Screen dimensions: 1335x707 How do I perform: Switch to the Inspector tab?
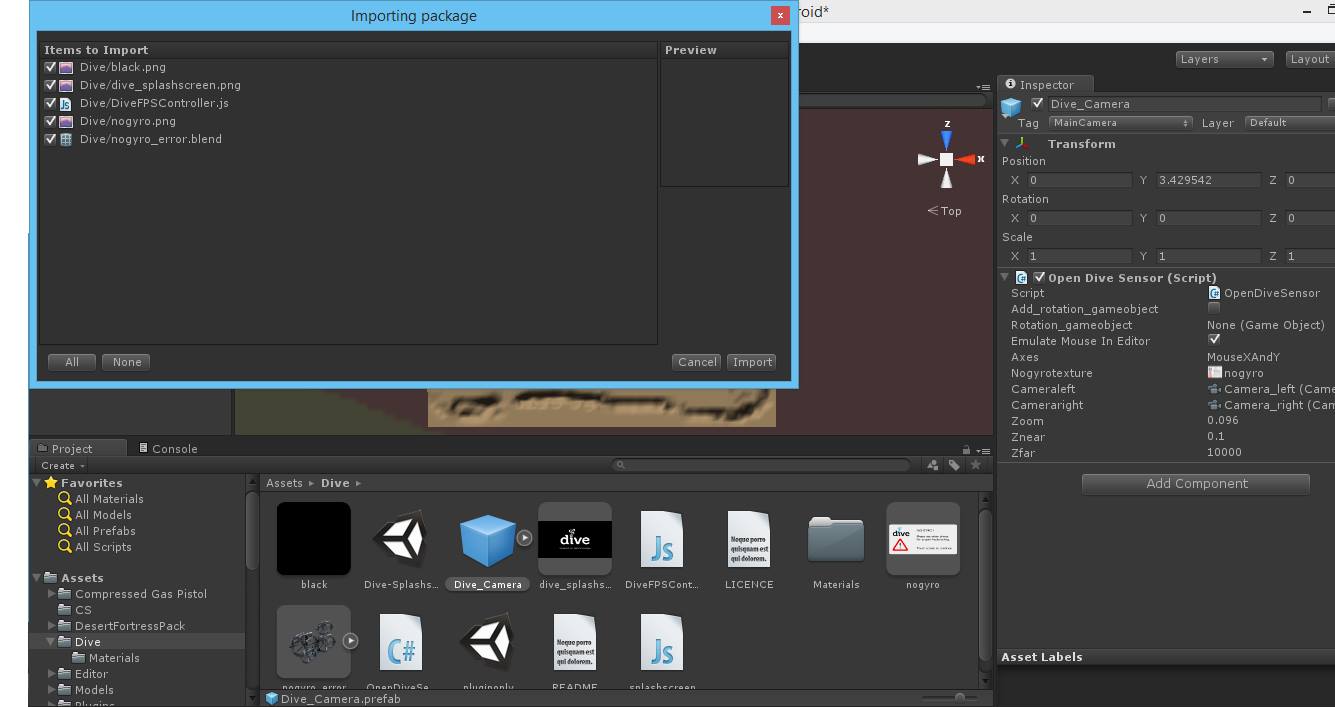coord(1046,85)
